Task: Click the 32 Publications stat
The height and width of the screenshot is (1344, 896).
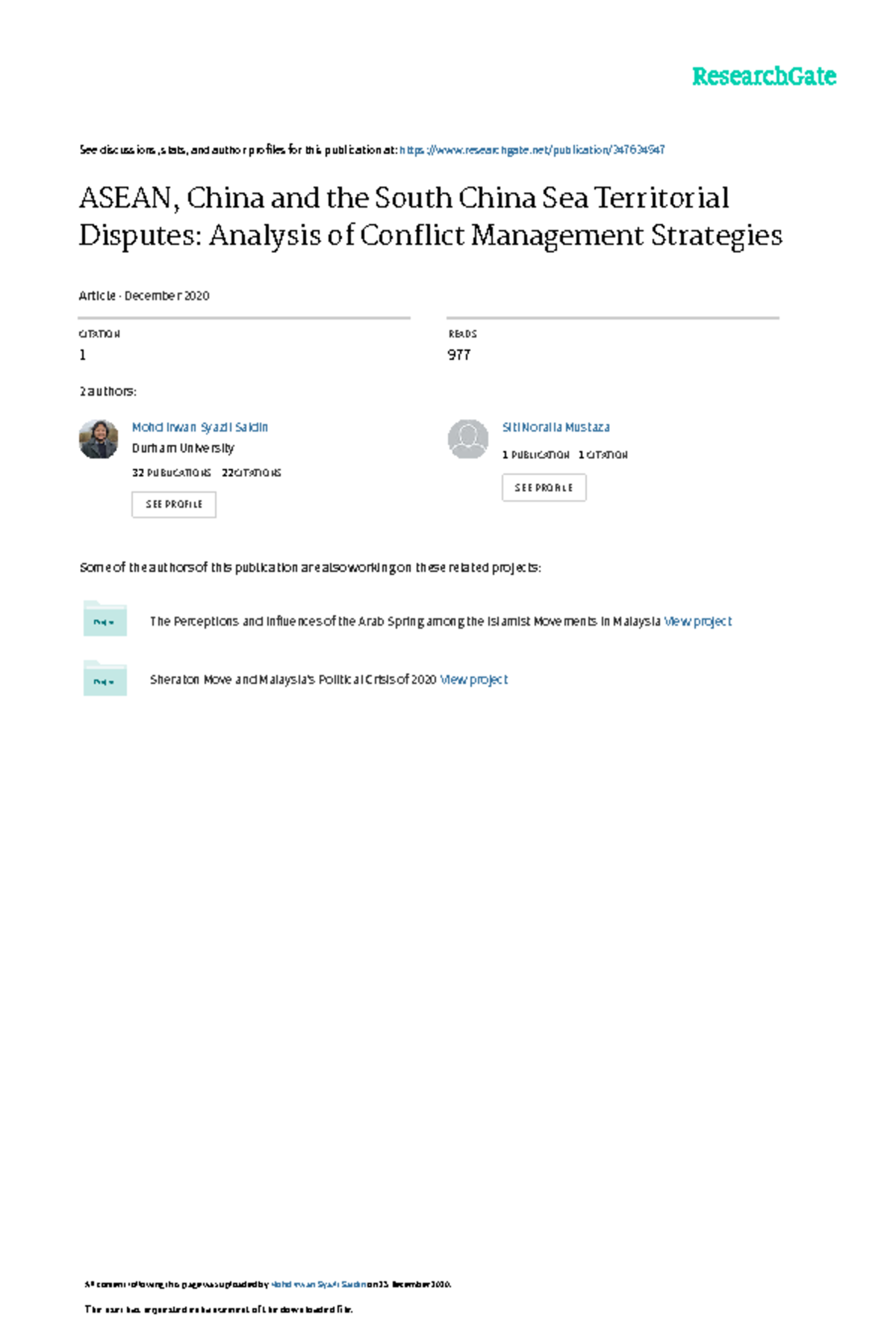Action: coord(171,473)
